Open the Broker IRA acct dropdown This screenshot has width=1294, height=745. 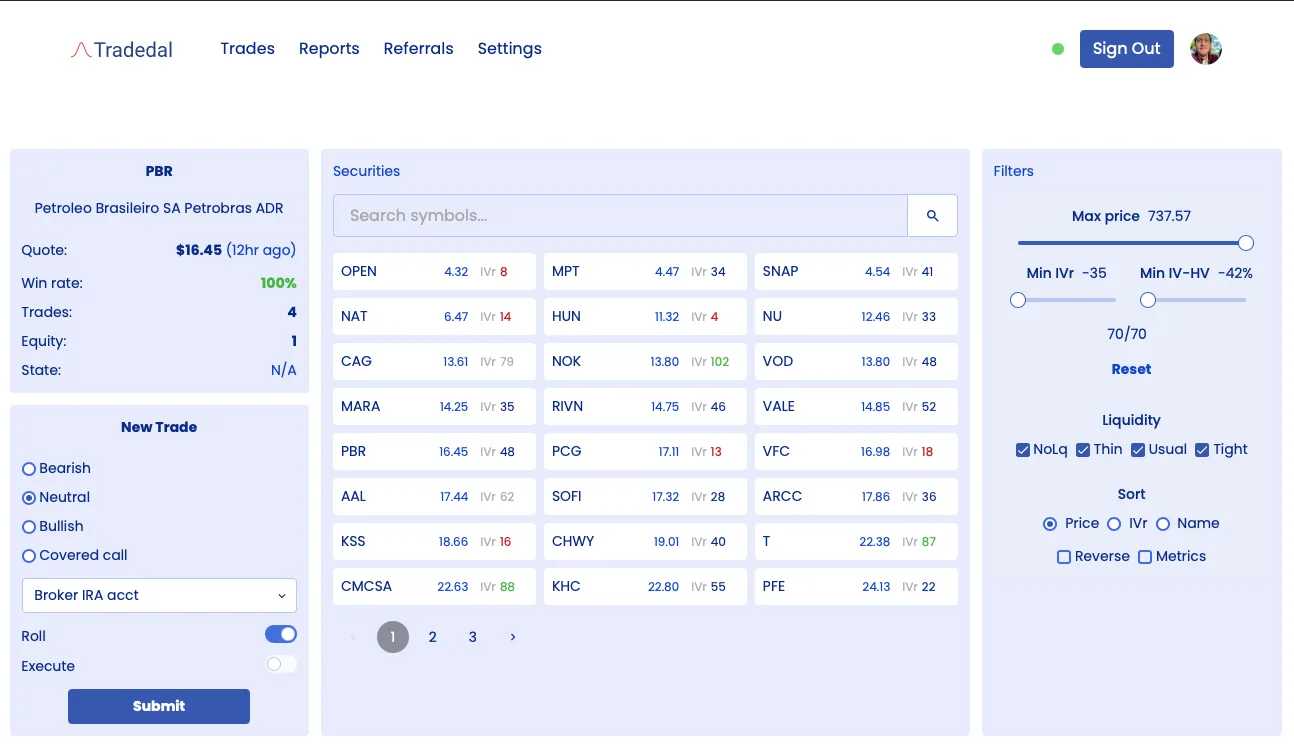click(159, 595)
